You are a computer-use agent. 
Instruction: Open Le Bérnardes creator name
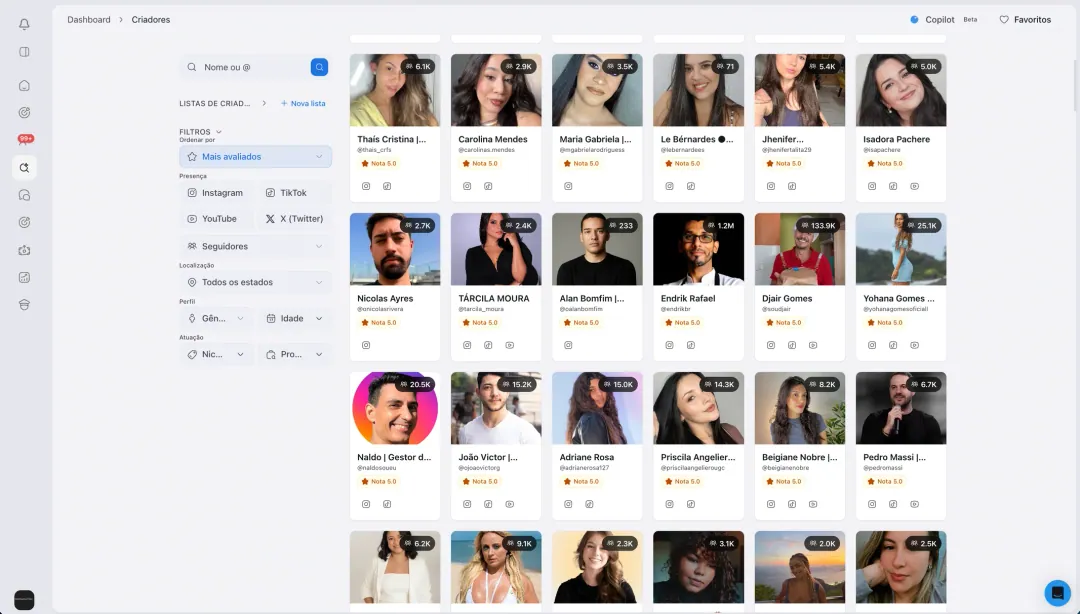(x=697, y=139)
